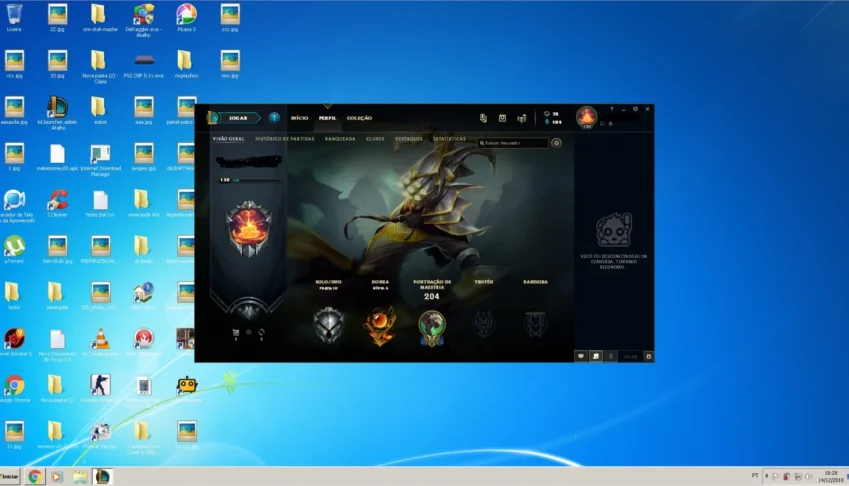This screenshot has width=849, height=486.
Task: Select the CCleaner desktop shortcut
Action: [x=57, y=203]
